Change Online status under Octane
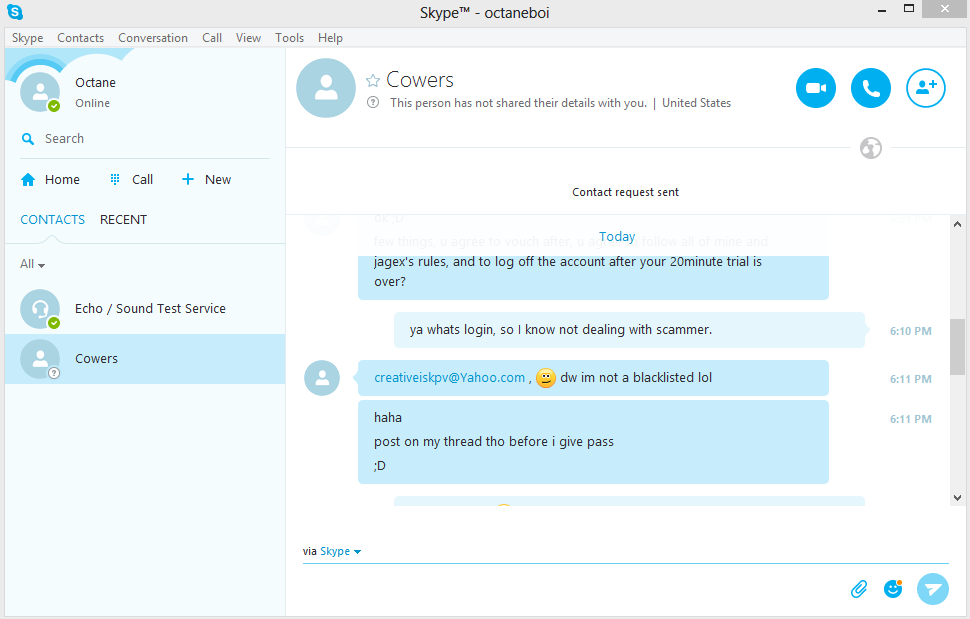The height and width of the screenshot is (619, 970). point(92,103)
